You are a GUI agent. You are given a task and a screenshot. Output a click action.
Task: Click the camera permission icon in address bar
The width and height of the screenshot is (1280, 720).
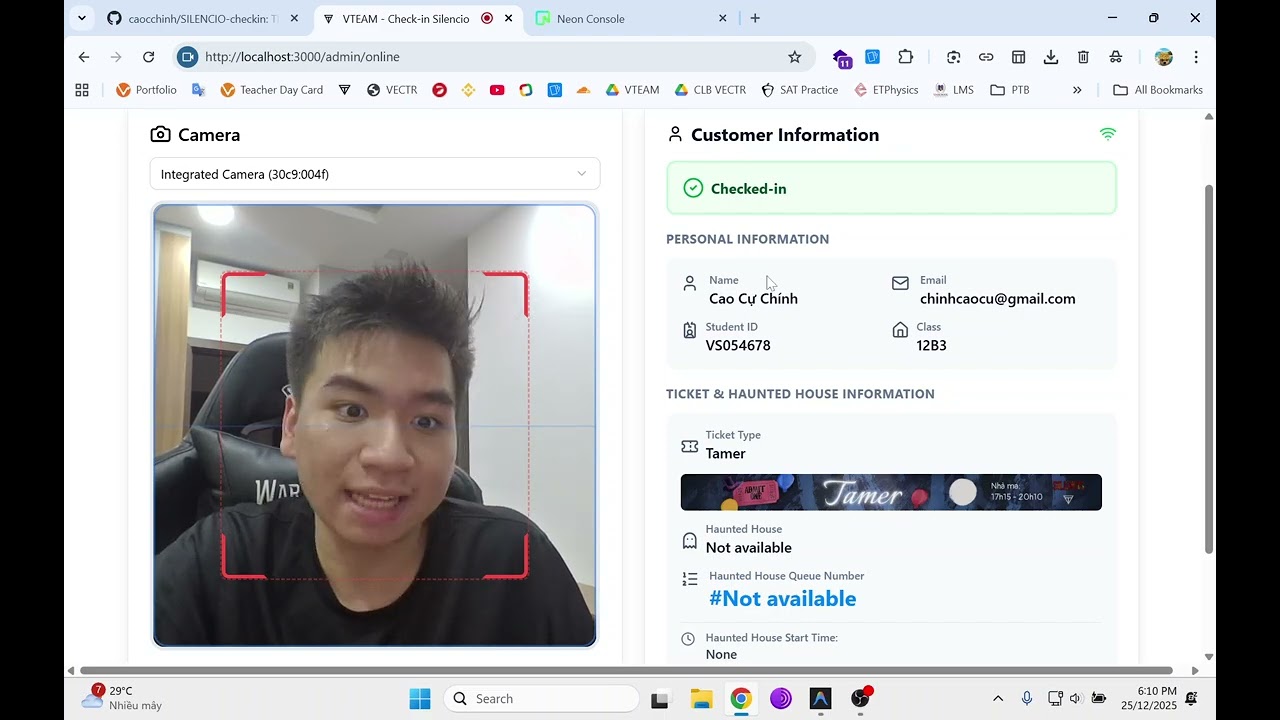click(x=187, y=57)
